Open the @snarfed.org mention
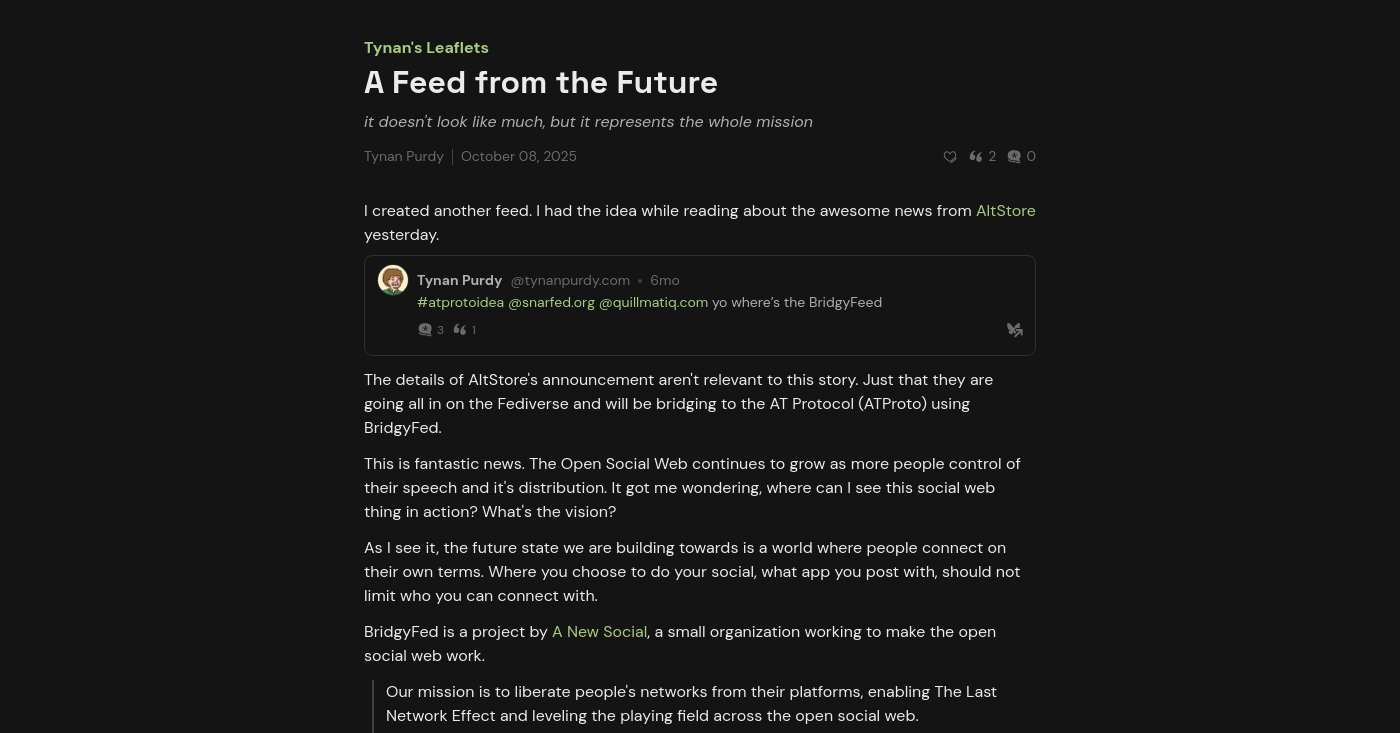1400x733 pixels. click(x=551, y=303)
